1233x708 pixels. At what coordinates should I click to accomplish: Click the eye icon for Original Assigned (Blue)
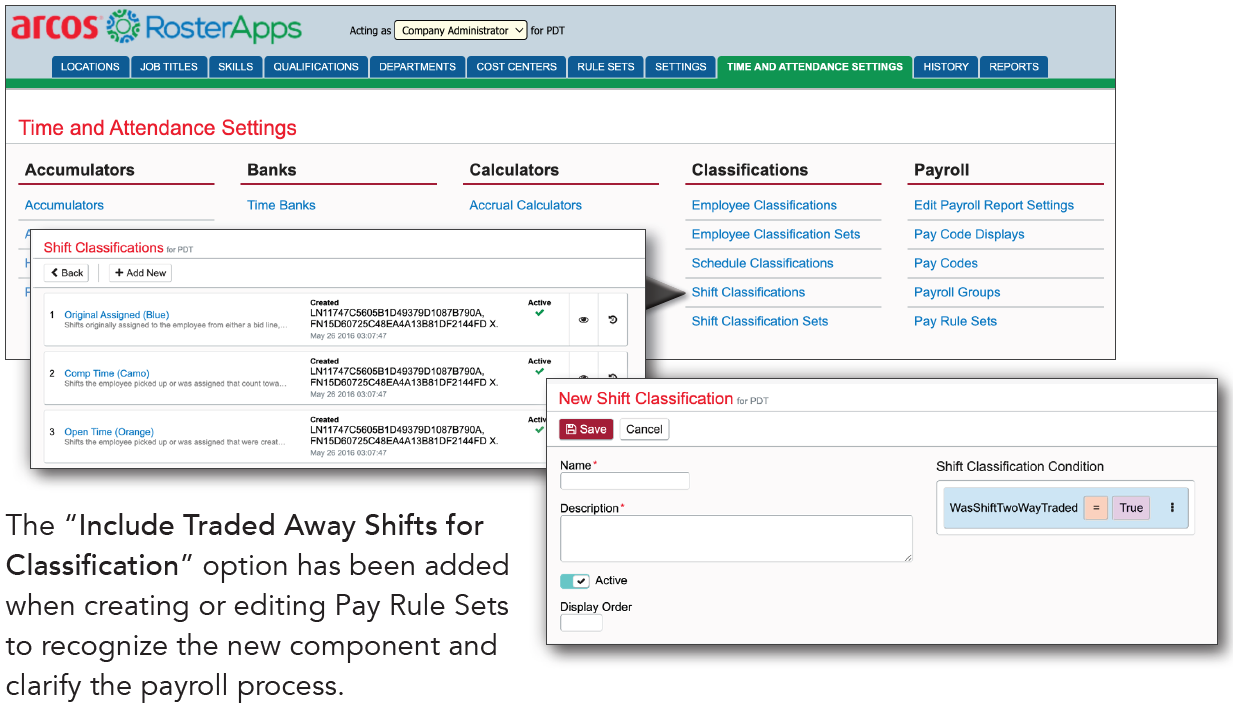tap(583, 320)
